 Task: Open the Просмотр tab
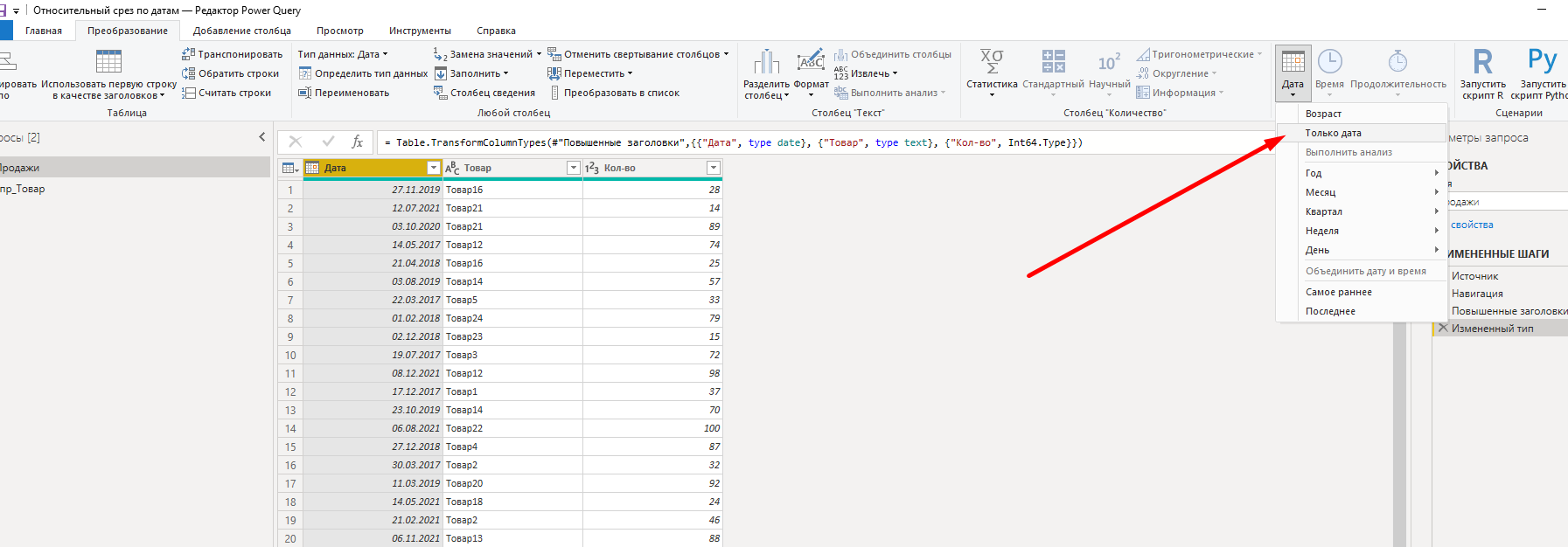click(340, 31)
